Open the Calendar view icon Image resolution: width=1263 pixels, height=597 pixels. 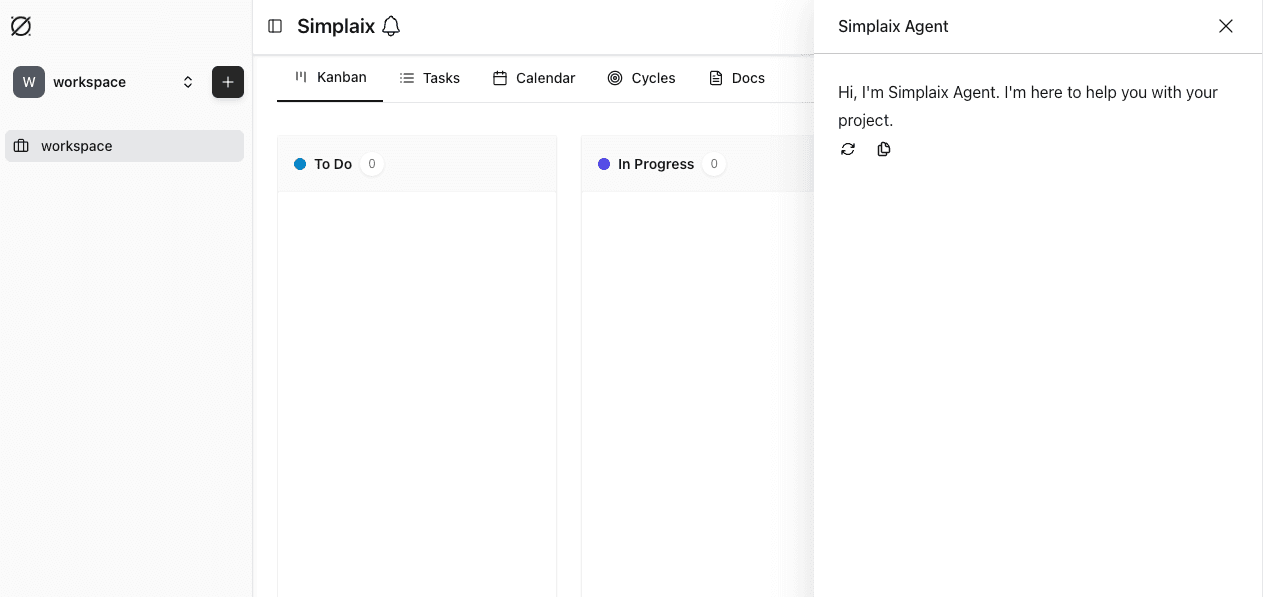pyautogui.click(x=499, y=77)
